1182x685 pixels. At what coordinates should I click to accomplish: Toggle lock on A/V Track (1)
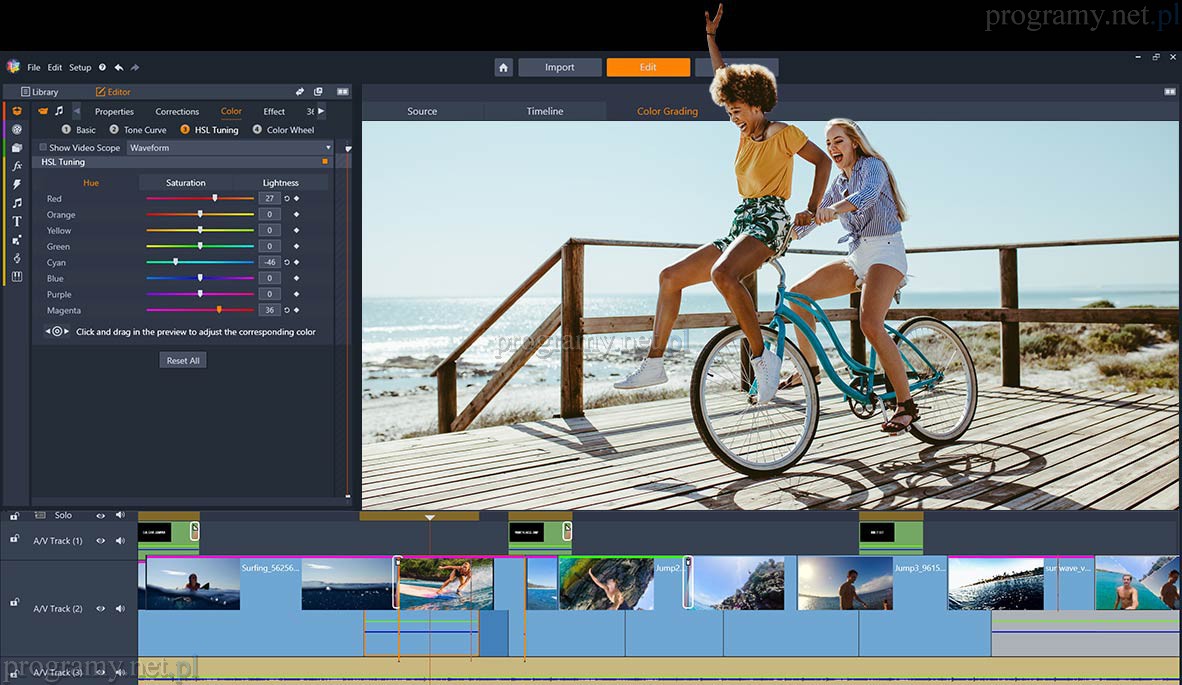pyautogui.click(x=14, y=540)
